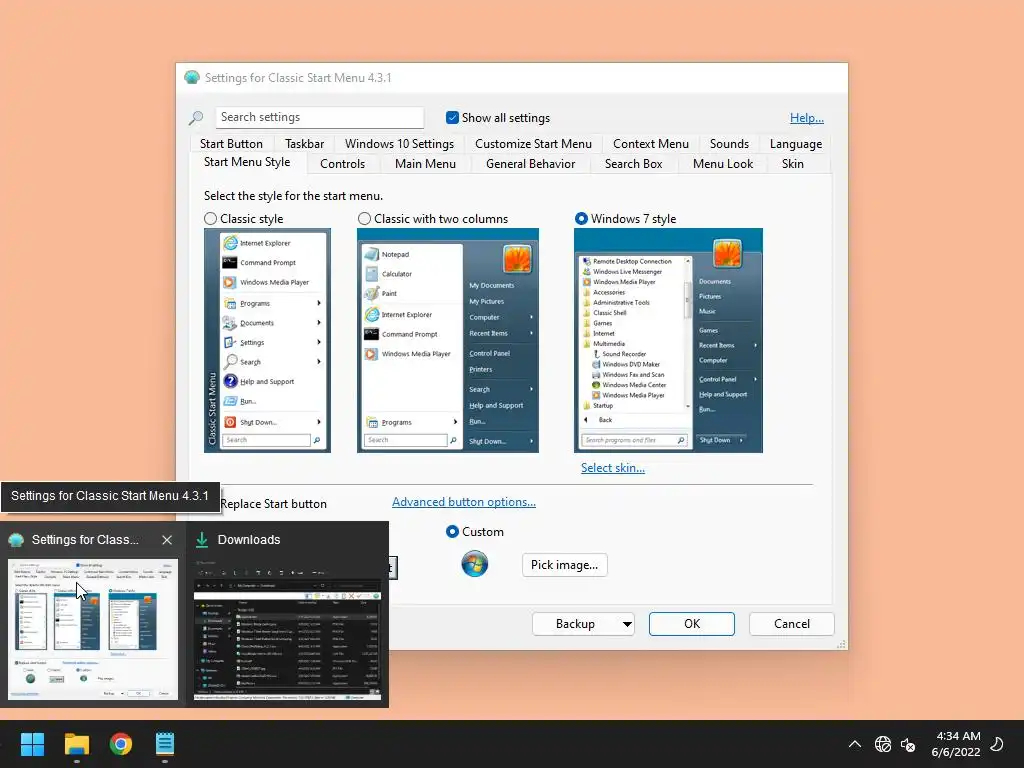Viewport: 1024px width, 768px height.
Task: Open the Main Menu tab
Action: coord(425,164)
